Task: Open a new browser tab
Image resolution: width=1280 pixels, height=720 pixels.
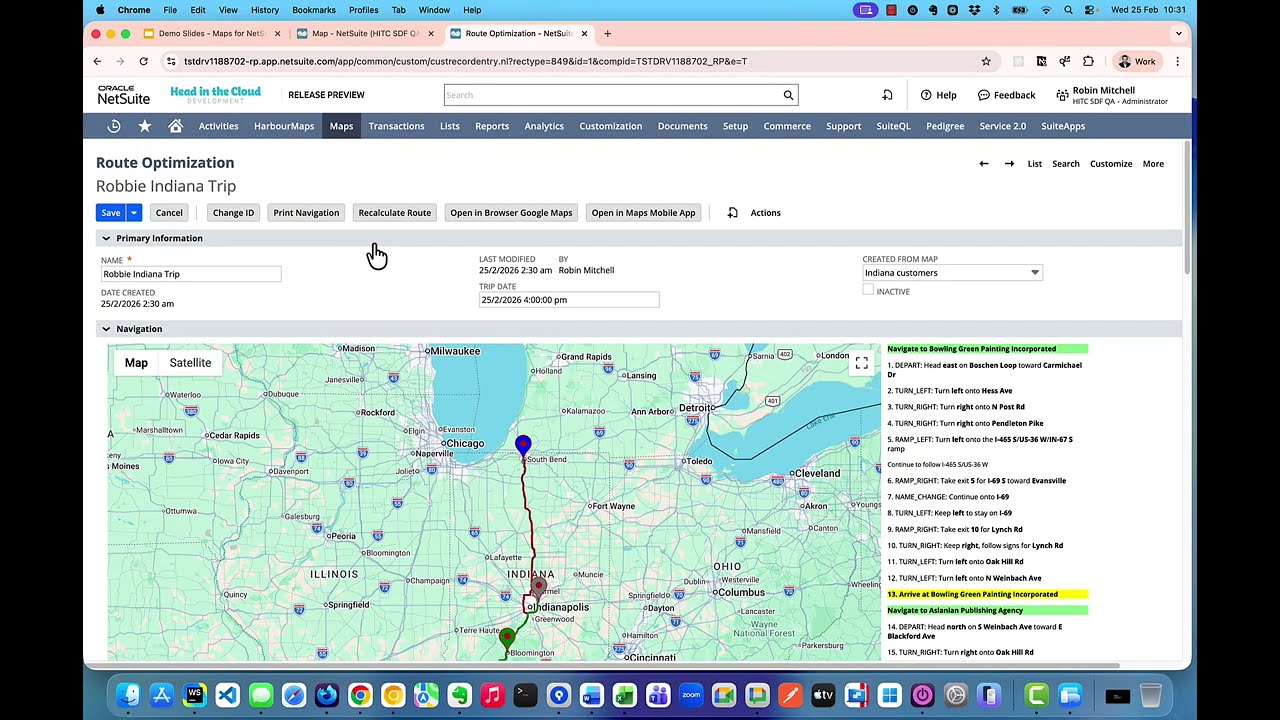Action: (x=607, y=33)
